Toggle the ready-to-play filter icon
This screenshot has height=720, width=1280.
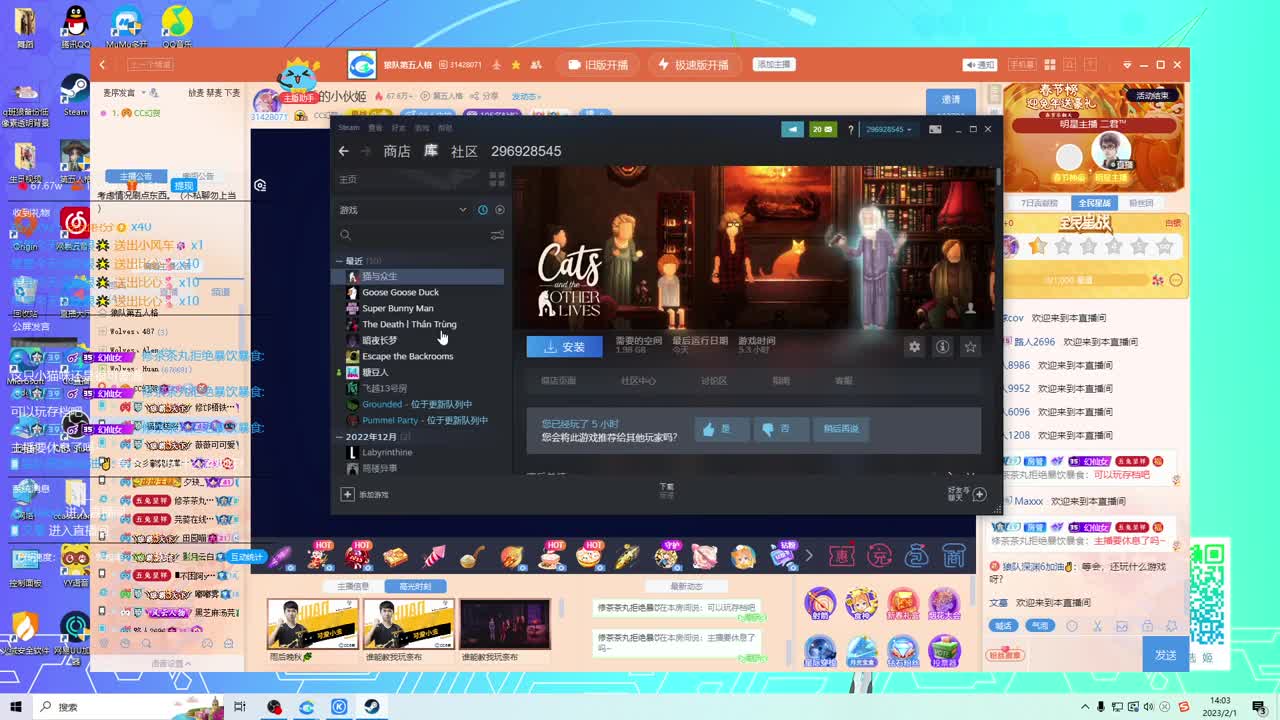(x=500, y=210)
